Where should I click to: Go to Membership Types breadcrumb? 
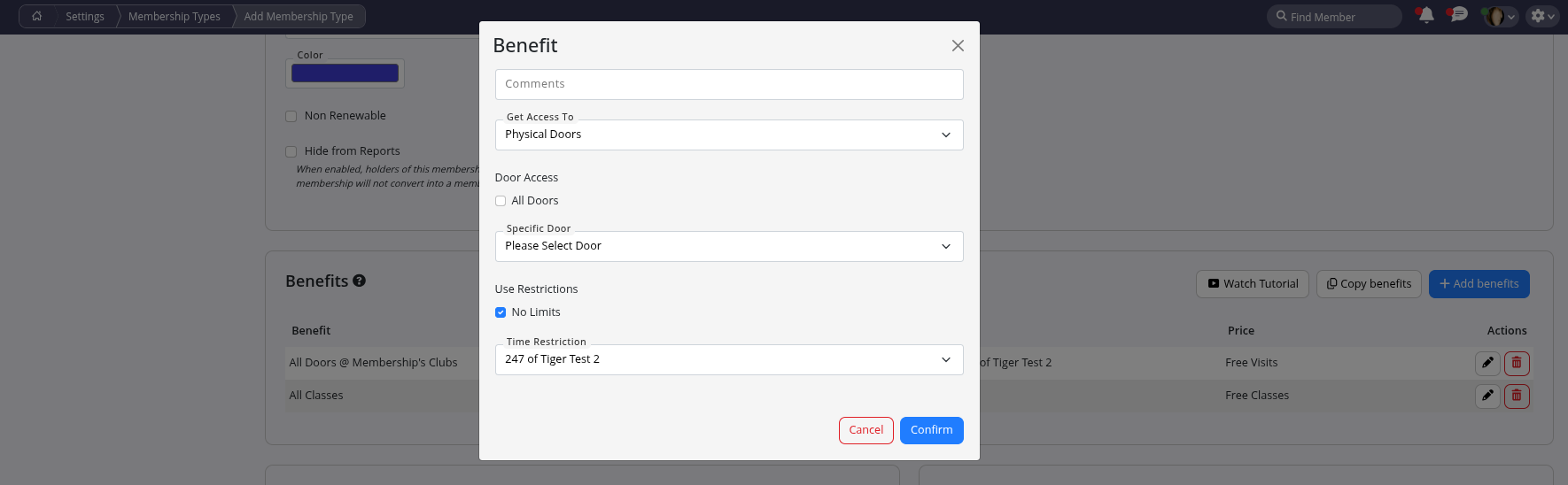[174, 16]
